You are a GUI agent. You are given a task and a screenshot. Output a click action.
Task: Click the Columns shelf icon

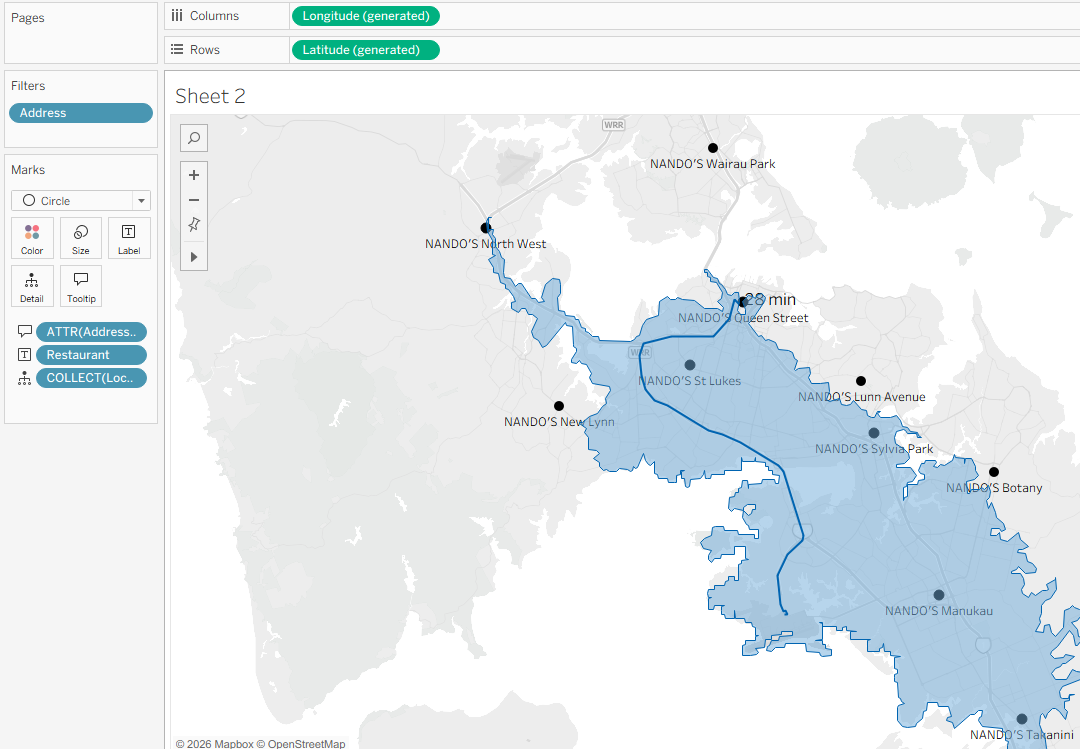pos(177,15)
